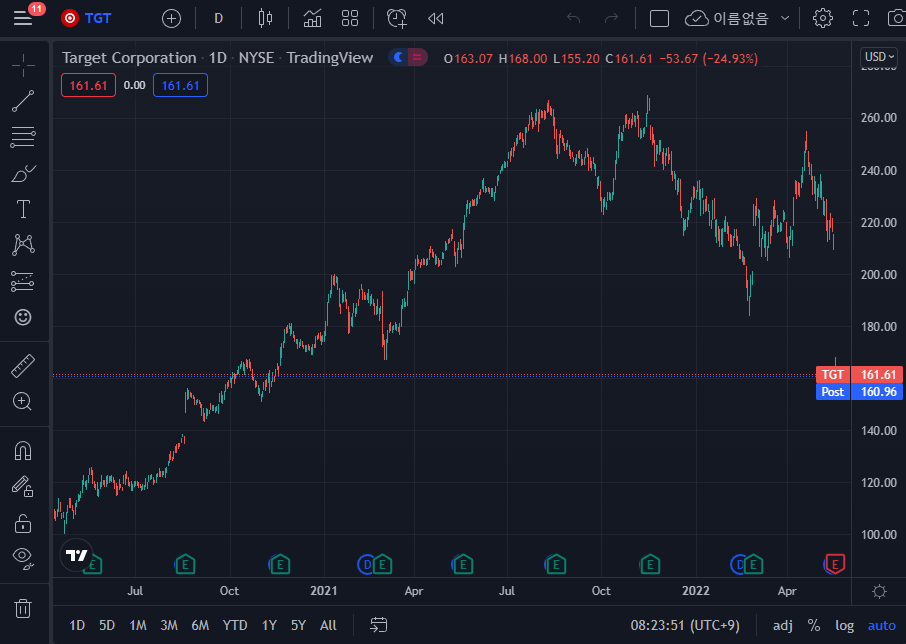Image resolution: width=906 pixels, height=644 pixels.
Task: Click the Target Corporation chart title
Action: [129, 58]
